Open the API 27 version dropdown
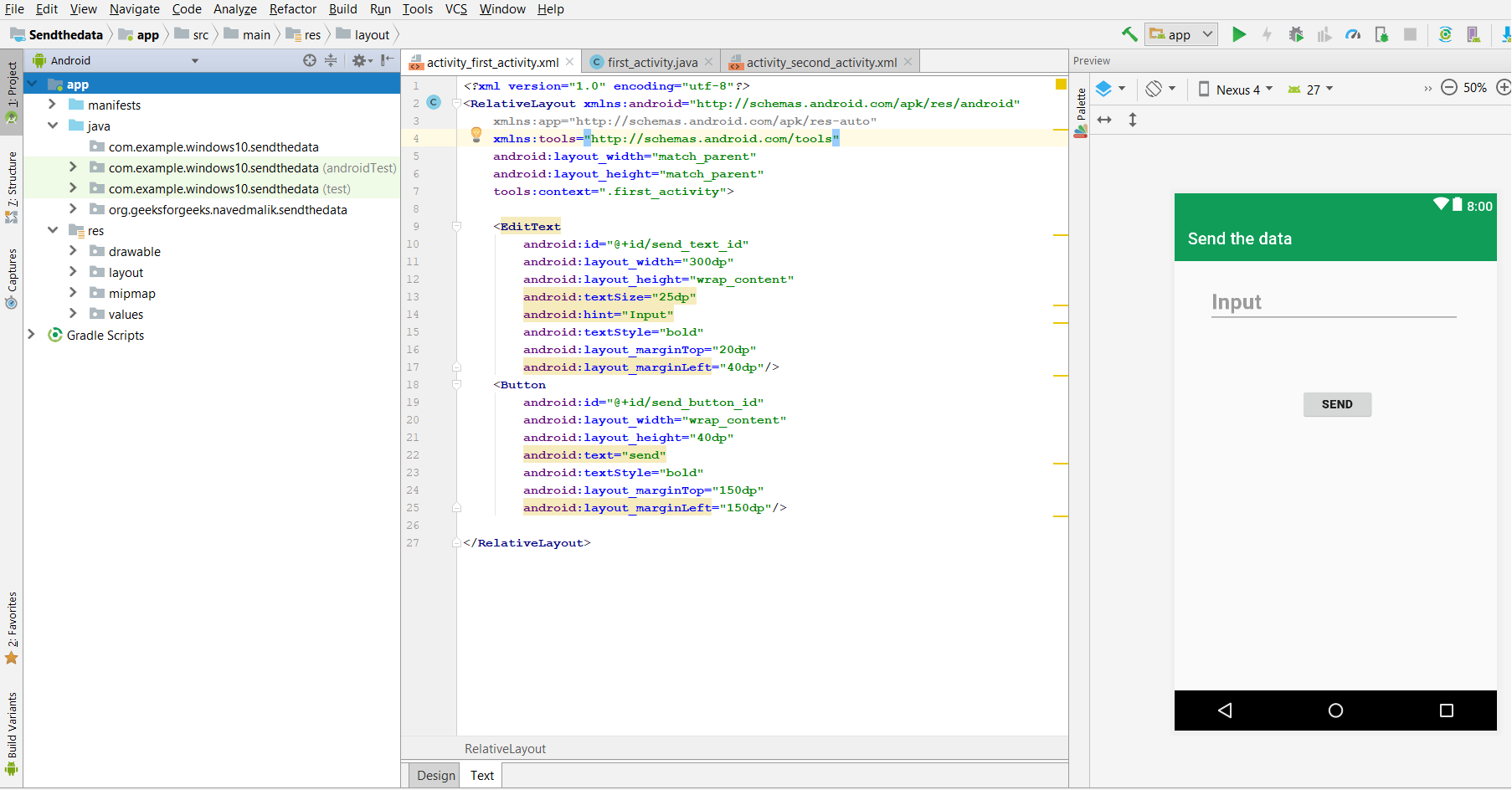Screen dimensions: 1512x790 [1309, 89]
